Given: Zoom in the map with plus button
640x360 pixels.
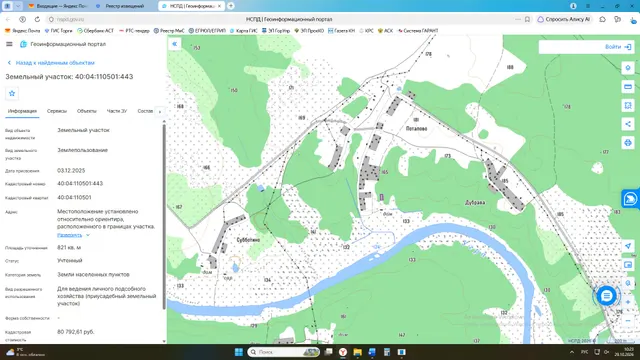Looking at the screenshot, I should click(x=628, y=302).
